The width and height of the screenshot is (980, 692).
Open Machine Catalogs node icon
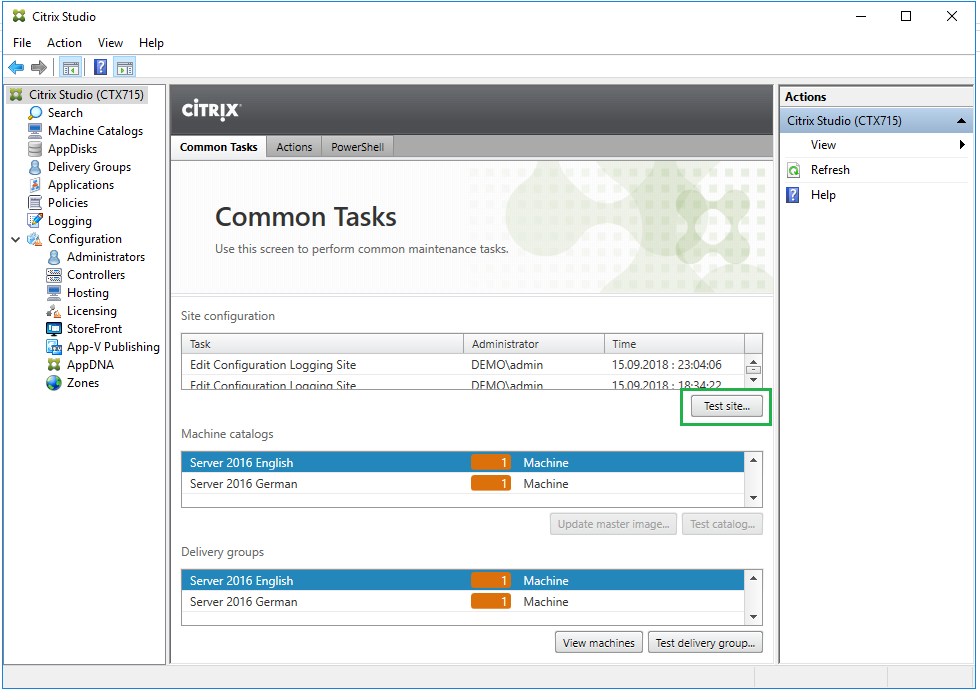click(x=35, y=131)
